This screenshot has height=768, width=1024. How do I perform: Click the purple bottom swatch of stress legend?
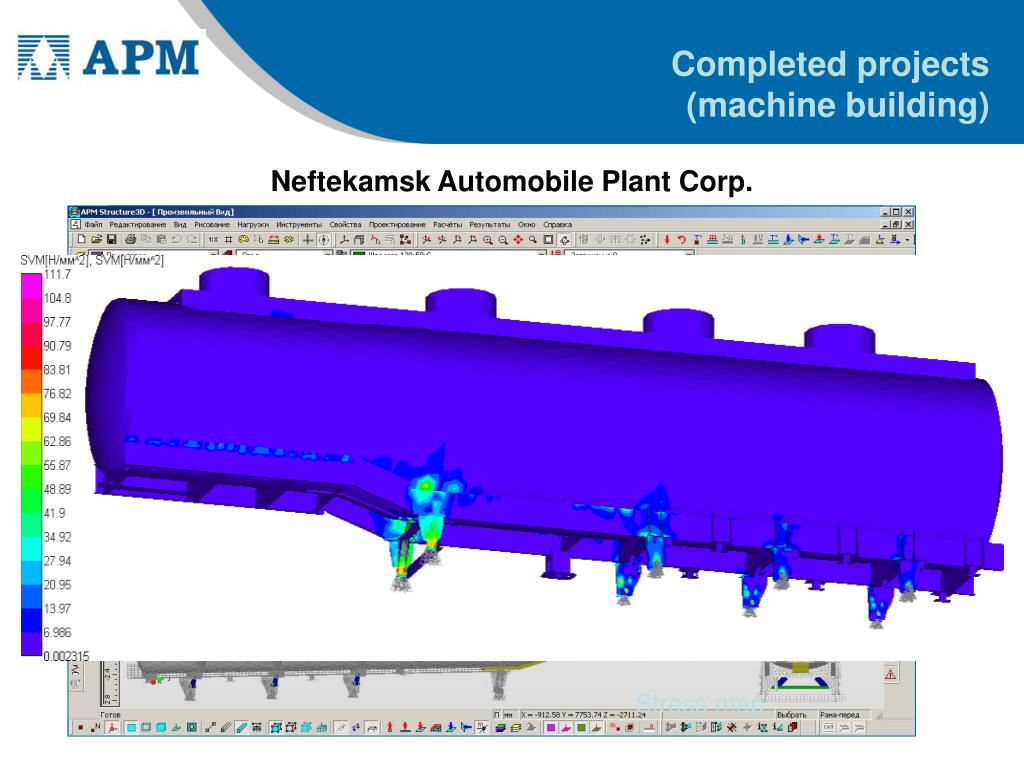31,643
